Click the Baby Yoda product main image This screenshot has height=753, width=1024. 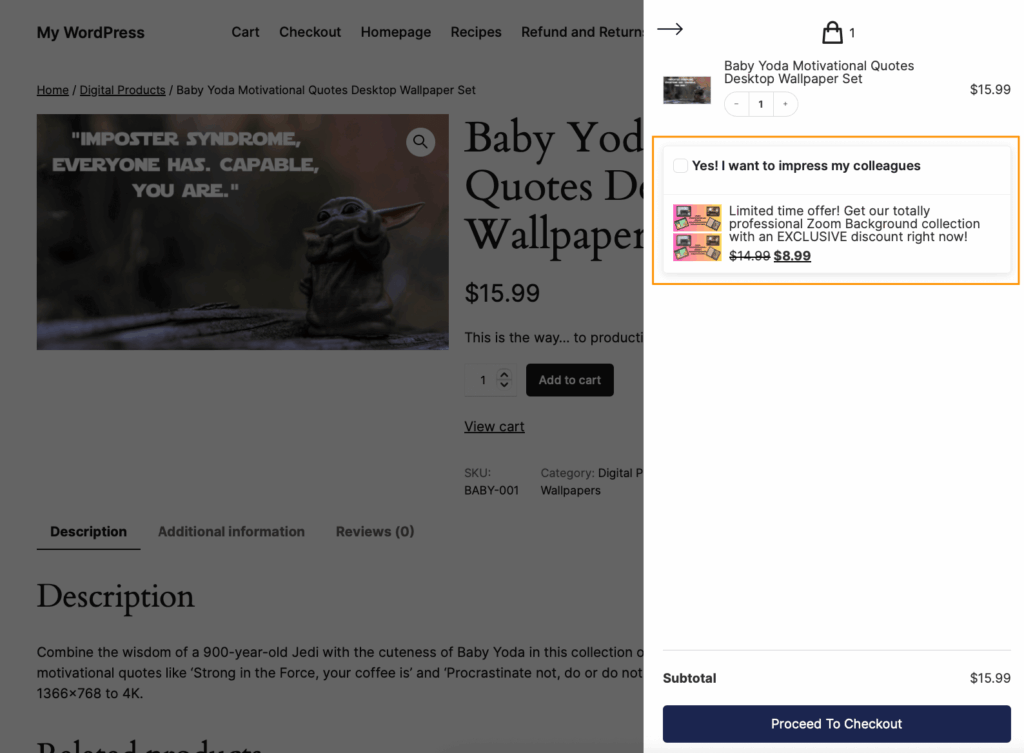(x=242, y=232)
